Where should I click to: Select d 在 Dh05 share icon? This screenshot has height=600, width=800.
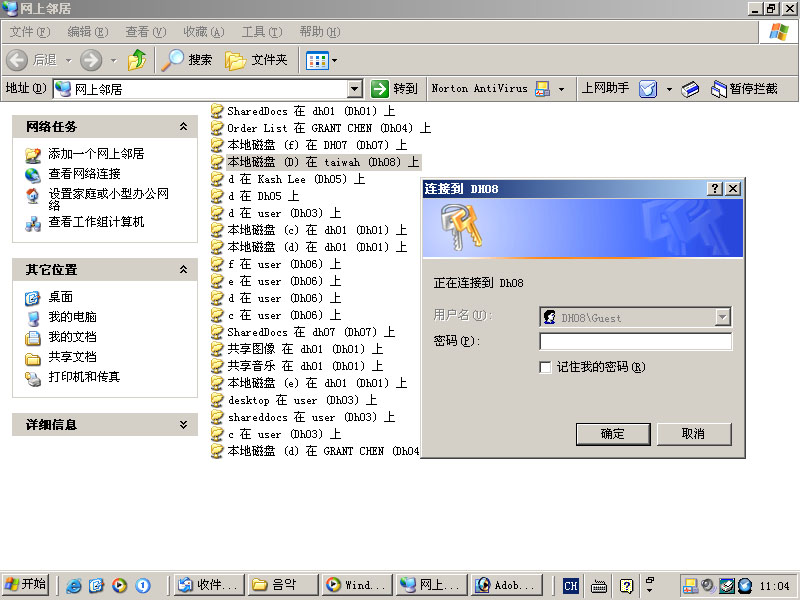point(217,196)
